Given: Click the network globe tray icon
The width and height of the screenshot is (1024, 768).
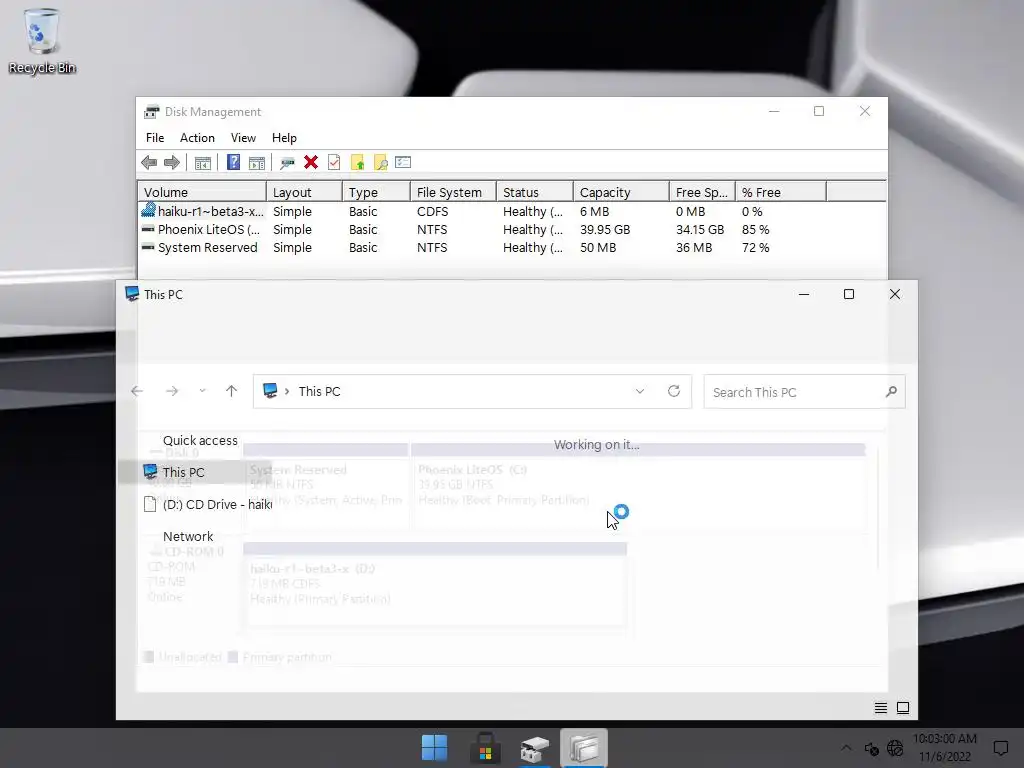Looking at the screenshot, I should (895, 748).
